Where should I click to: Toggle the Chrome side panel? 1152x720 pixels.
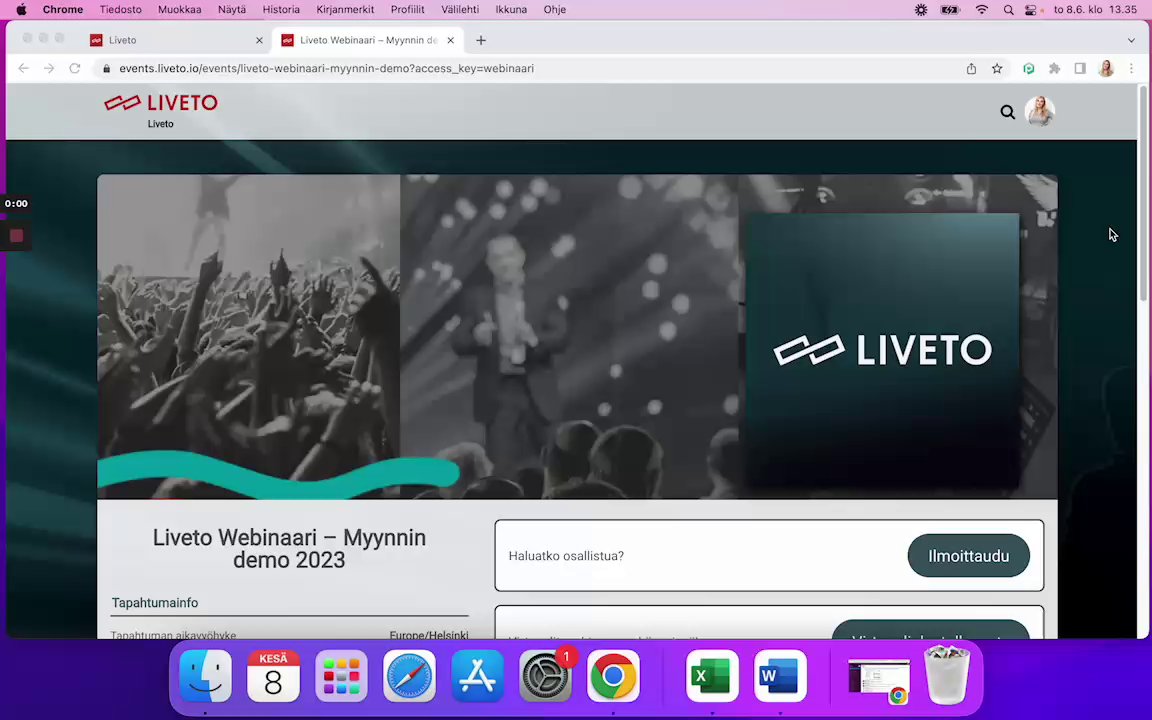(1080, 68)
